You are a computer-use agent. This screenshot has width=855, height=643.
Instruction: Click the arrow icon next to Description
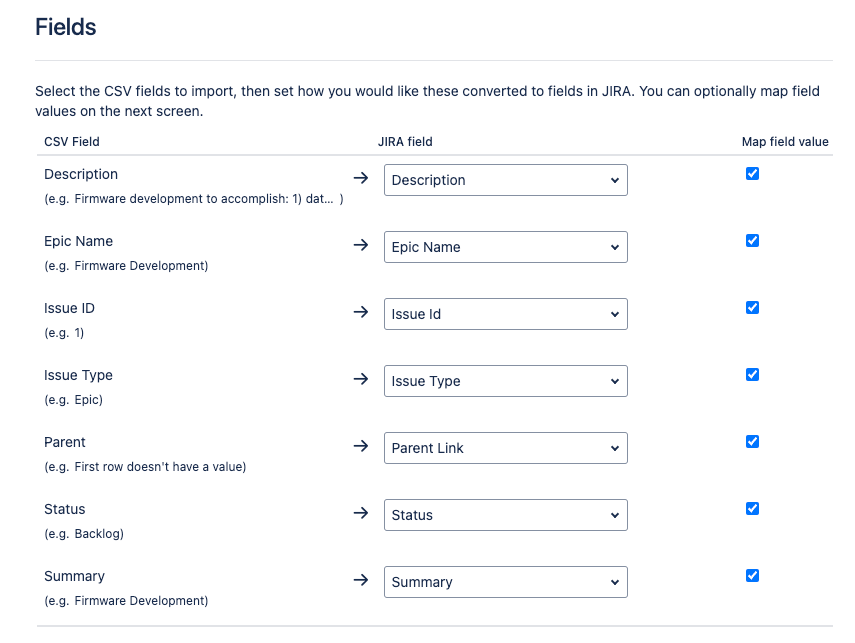pos(360,178)
